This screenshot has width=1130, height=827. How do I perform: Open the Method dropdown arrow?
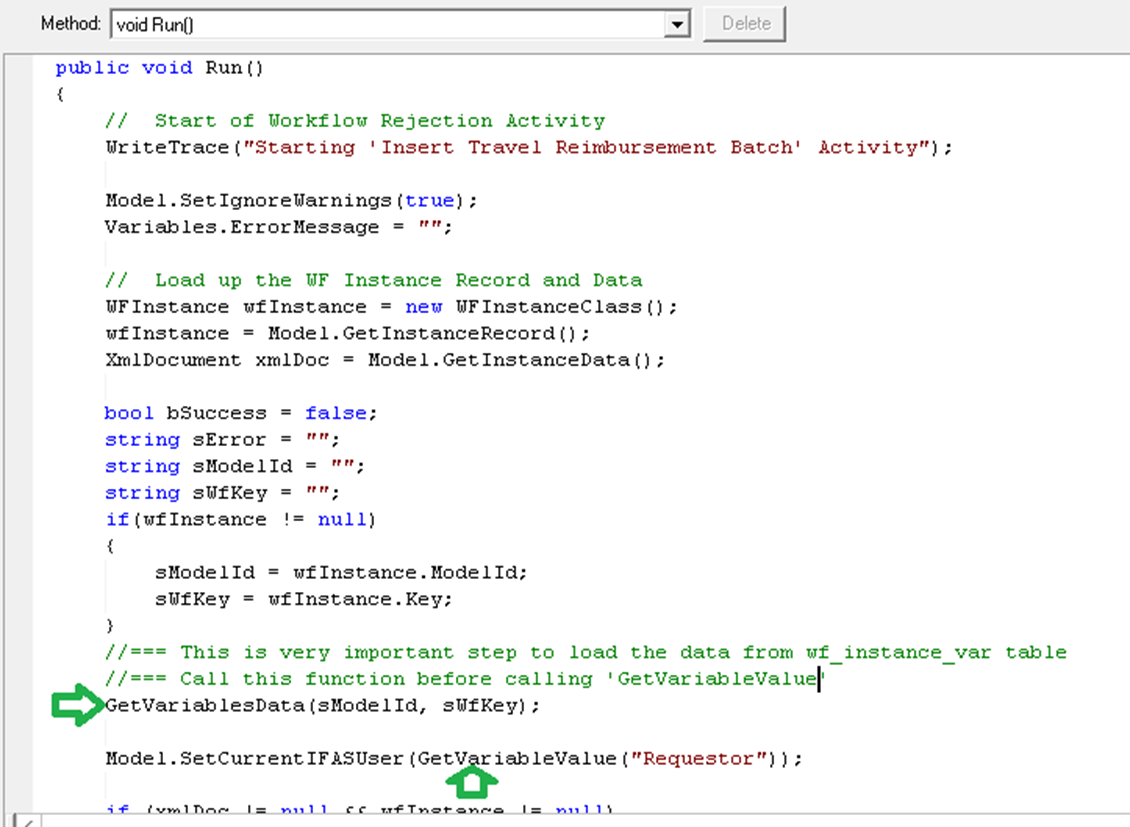click(678, 23)
